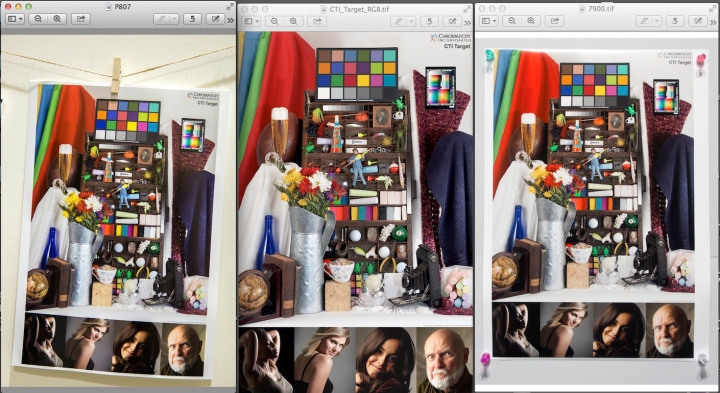Show hidden toolbar items in P807 window
This screenshot has height=393, width=720.
(x=231, y=20)
